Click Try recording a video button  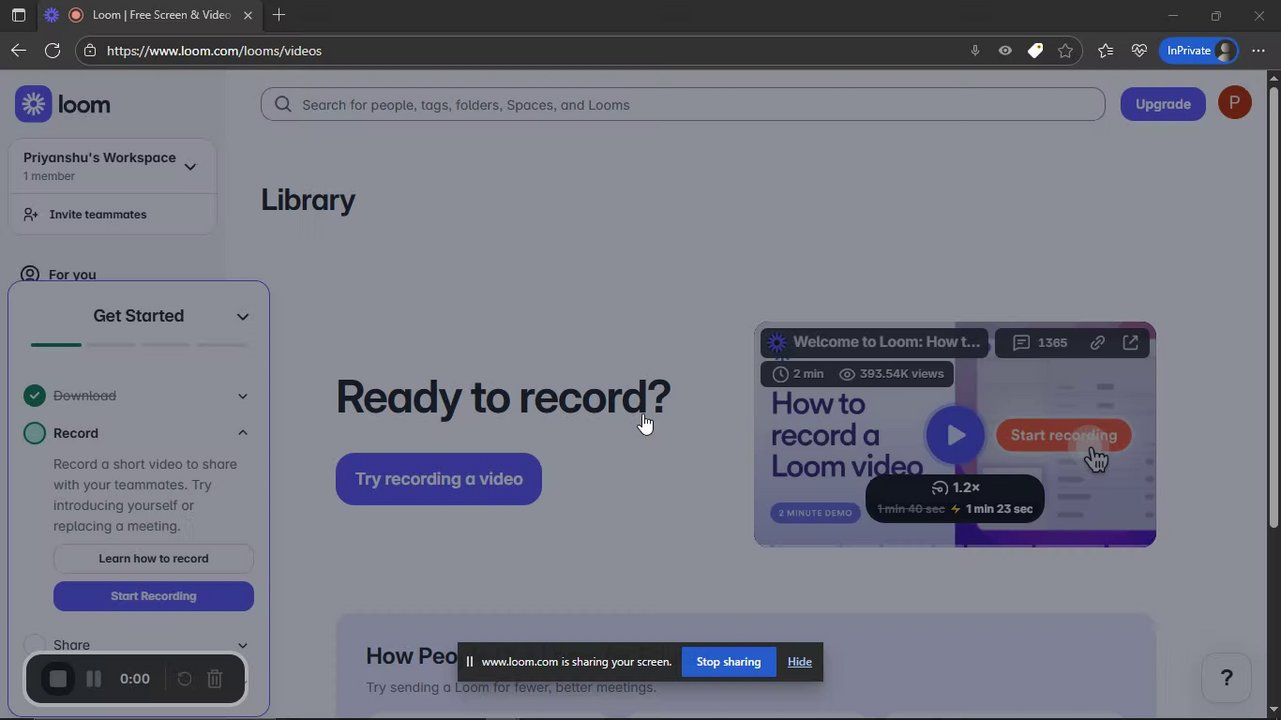[x=439, y=479]
